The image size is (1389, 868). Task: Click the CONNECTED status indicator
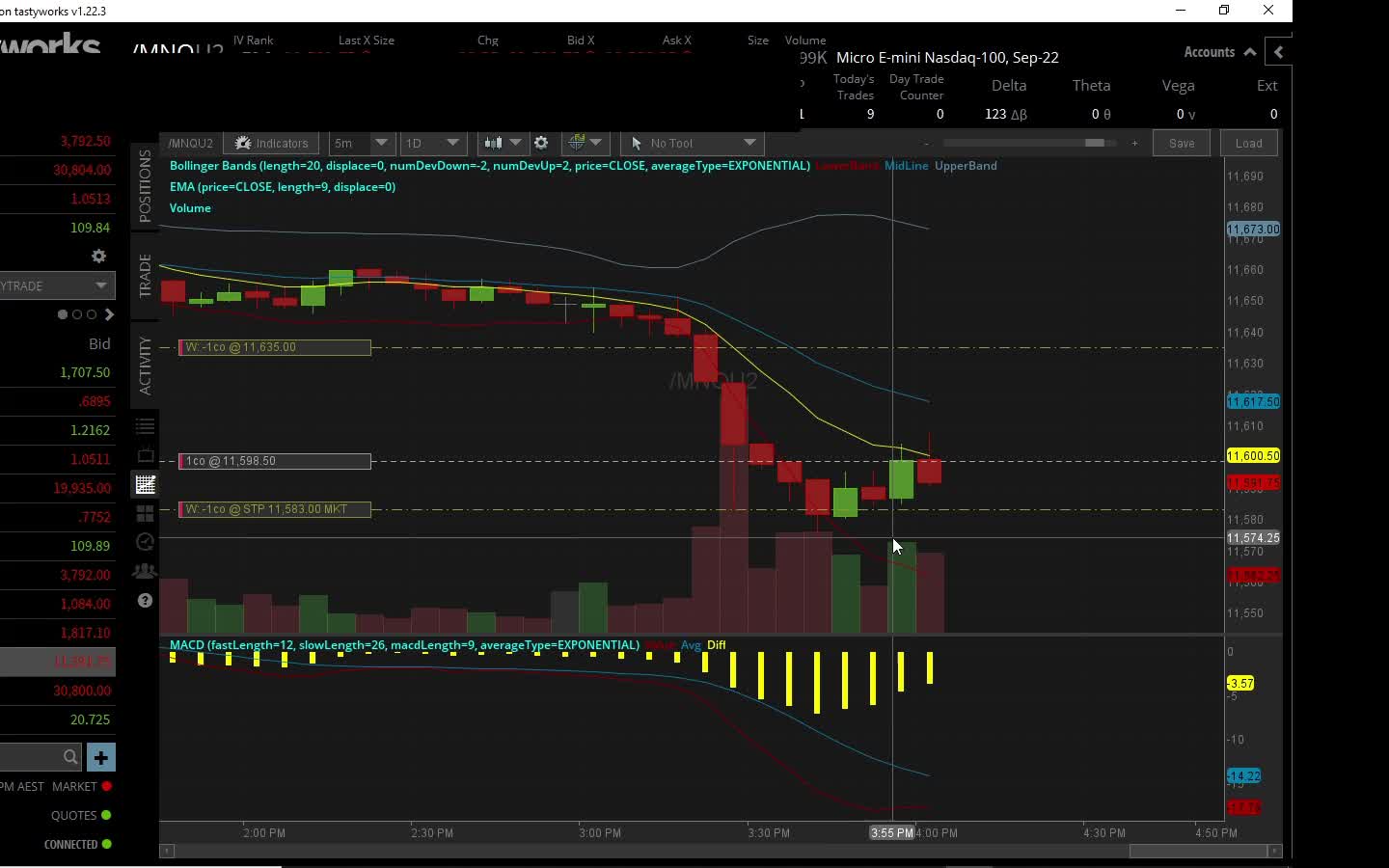pos(77,844)
